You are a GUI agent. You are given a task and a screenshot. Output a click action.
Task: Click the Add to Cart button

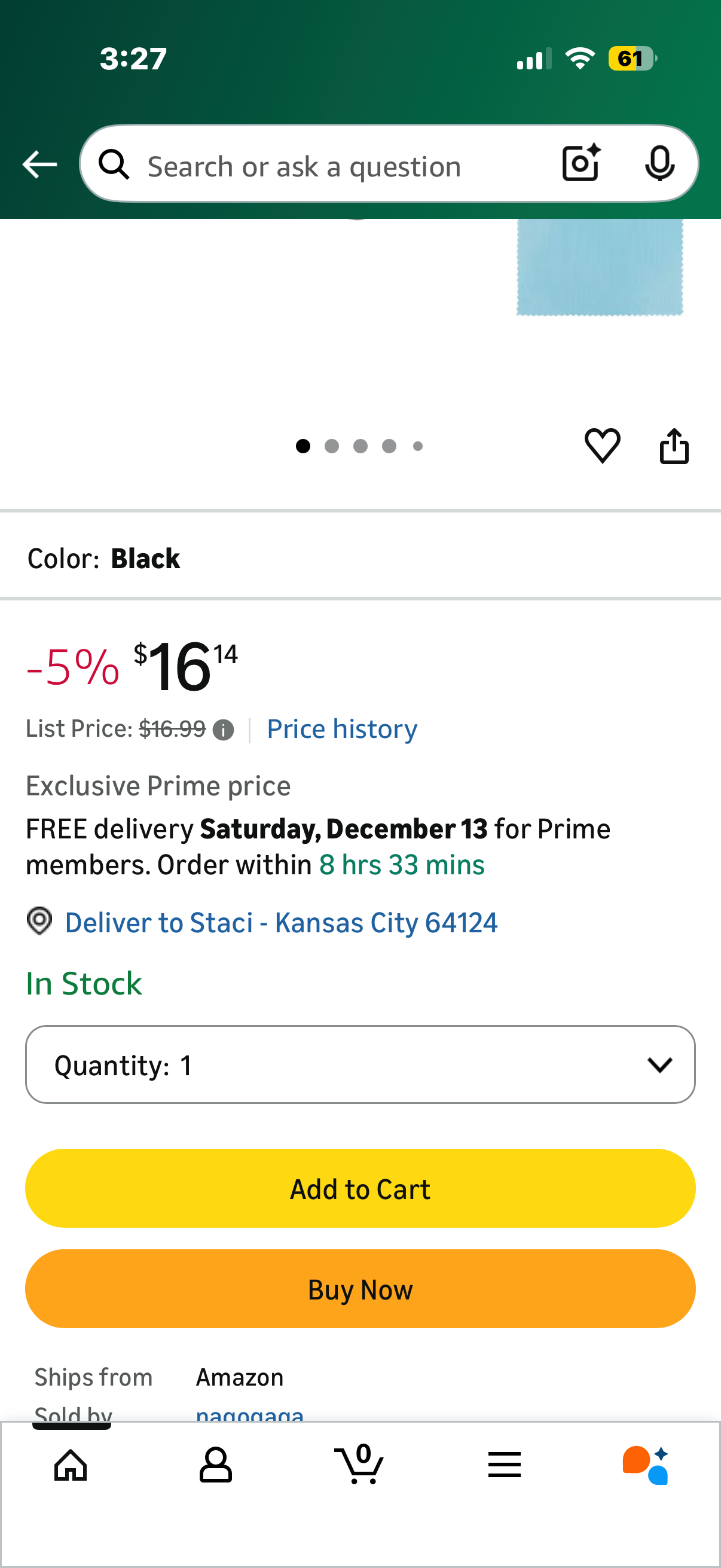coord(360,1189)
